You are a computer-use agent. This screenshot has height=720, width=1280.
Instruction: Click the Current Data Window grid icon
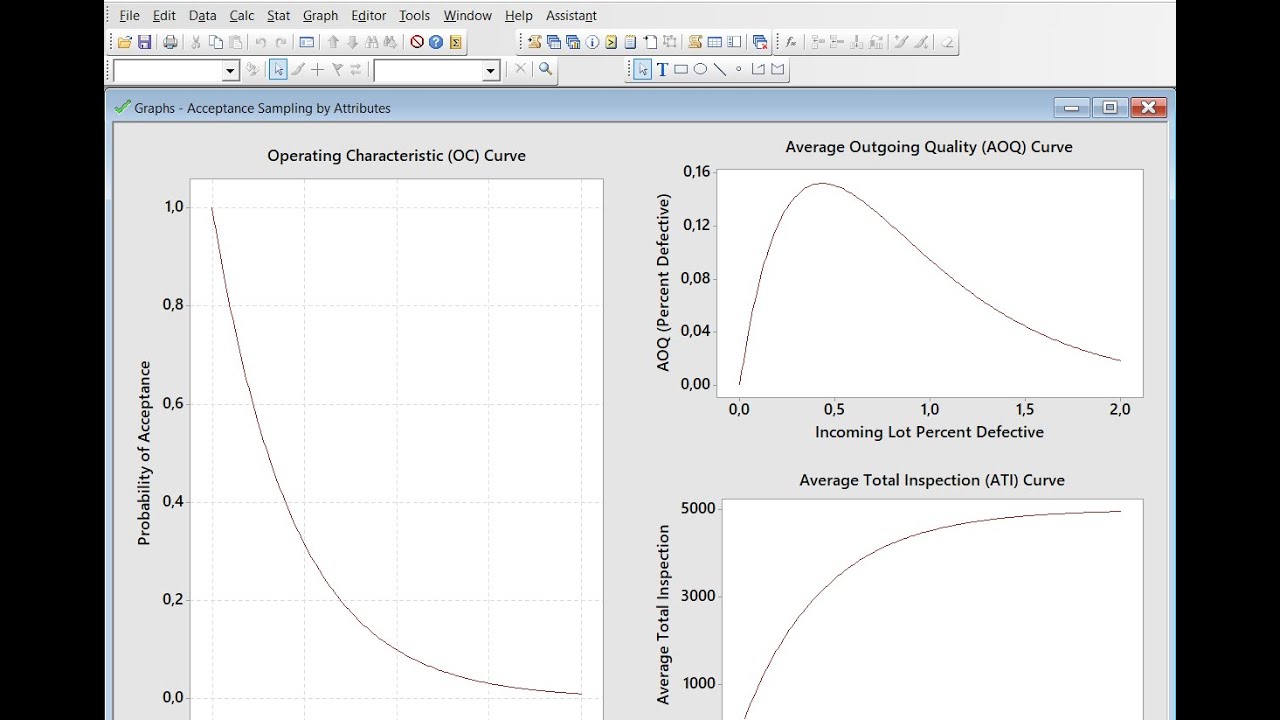[x=715, y=42]
